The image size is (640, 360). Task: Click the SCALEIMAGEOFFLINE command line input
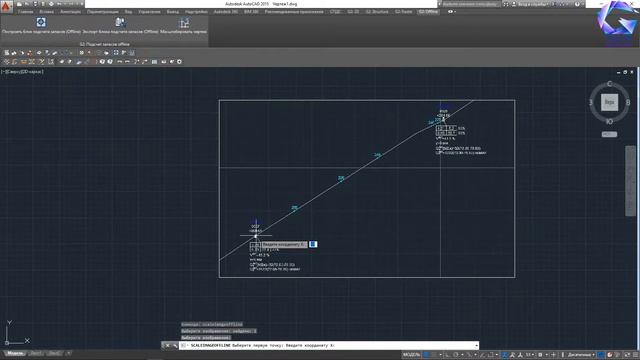click(329, 345)
